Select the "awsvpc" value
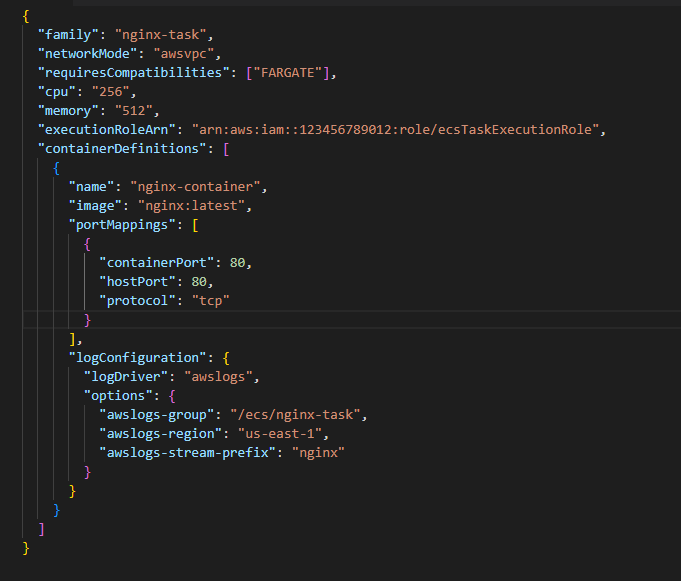The height and width of the screenshot is (581, 681). (184, 54)
